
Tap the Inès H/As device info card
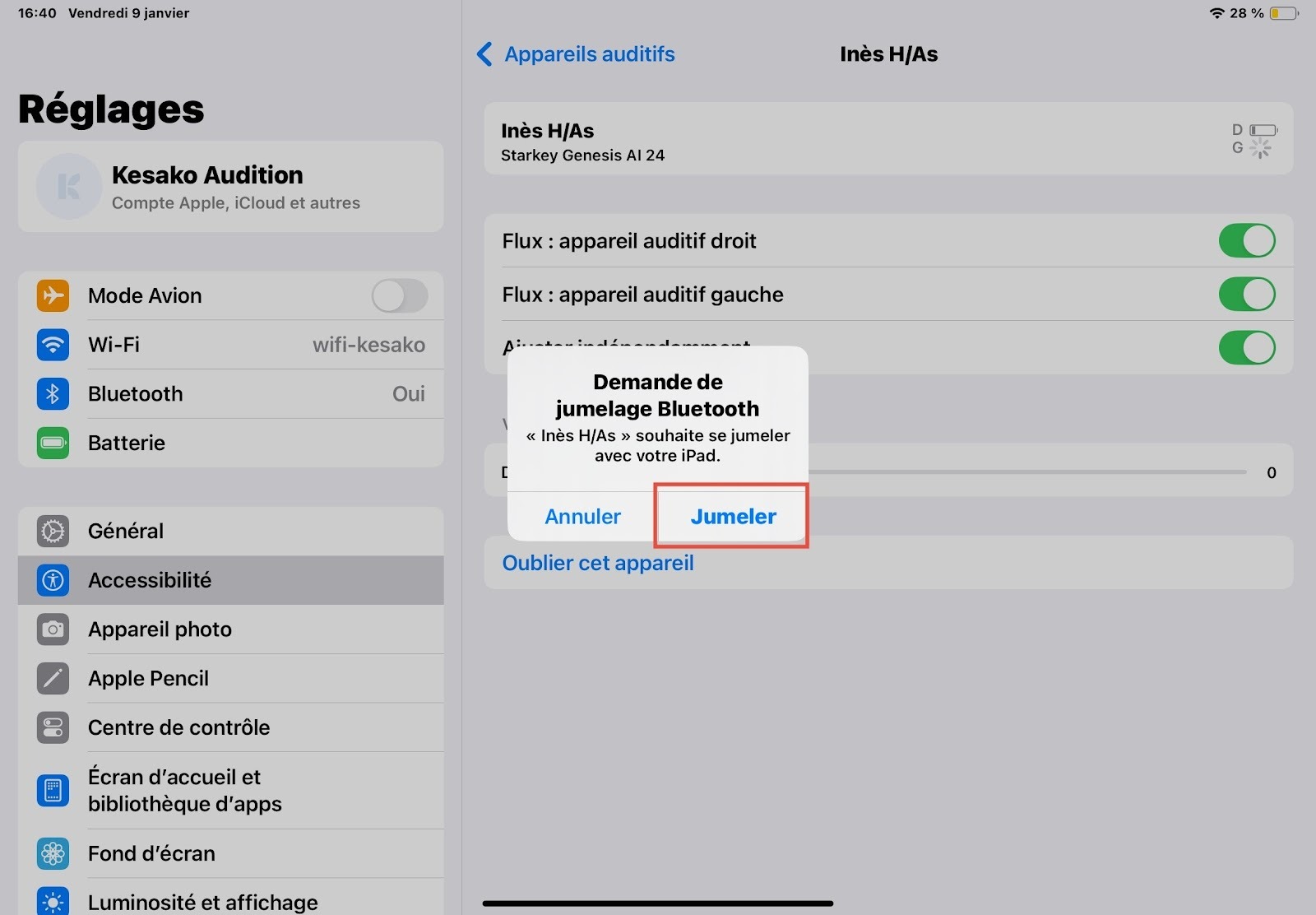[888, 138]
